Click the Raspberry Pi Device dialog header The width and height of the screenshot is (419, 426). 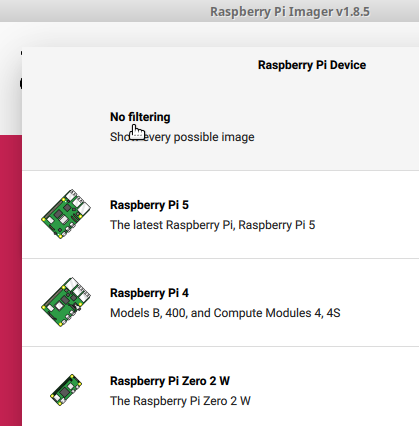312,65
